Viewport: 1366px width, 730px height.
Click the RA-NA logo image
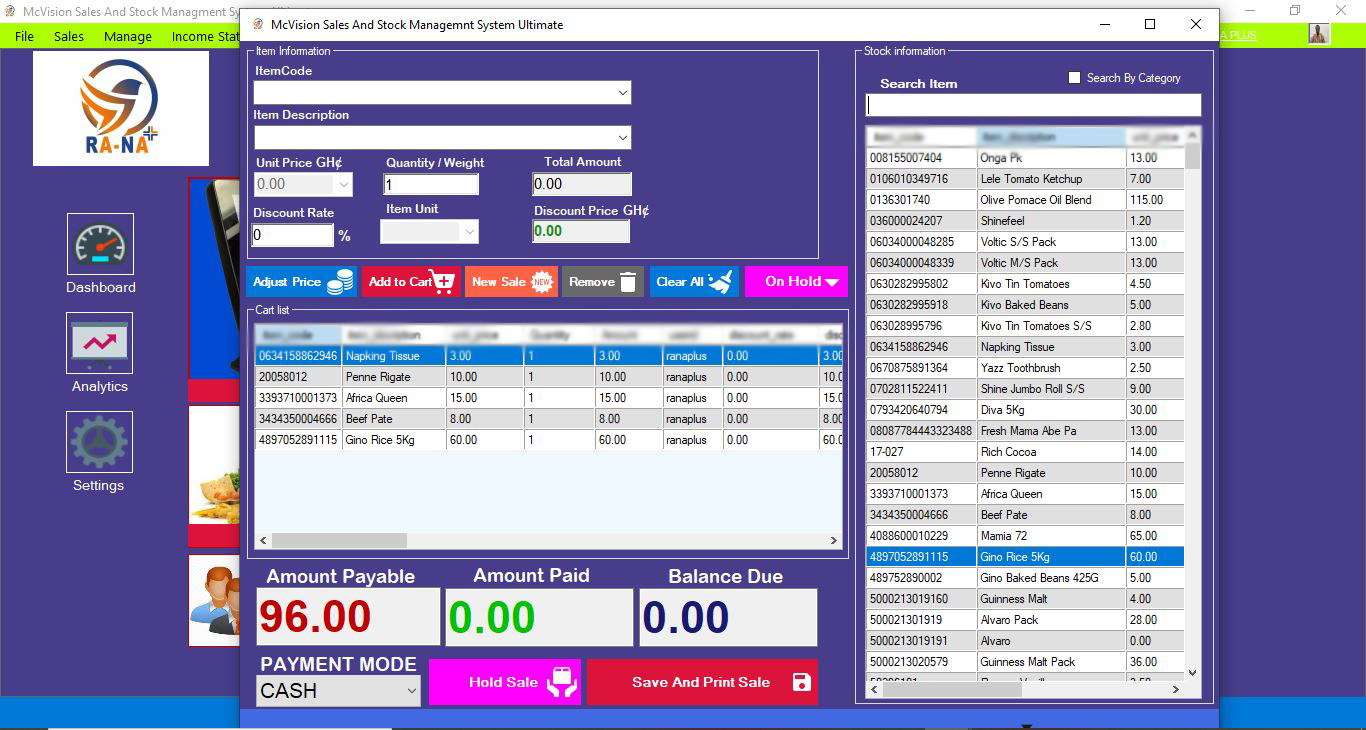coord(121,108)
